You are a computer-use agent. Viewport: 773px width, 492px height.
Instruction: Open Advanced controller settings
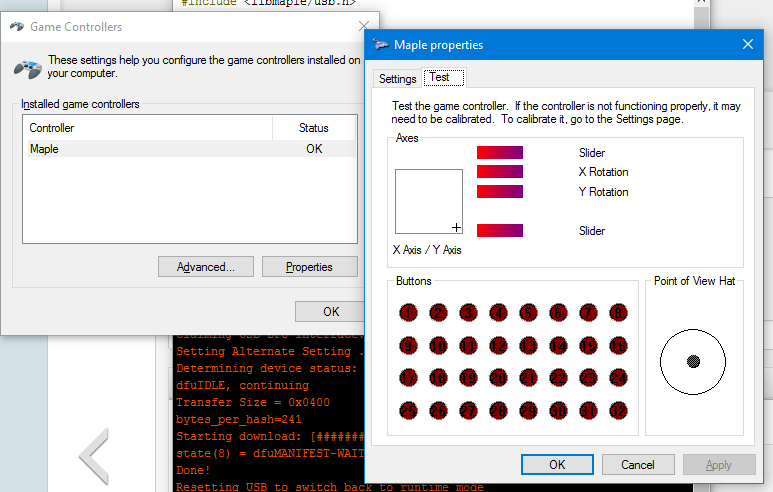tap(206, 267)
